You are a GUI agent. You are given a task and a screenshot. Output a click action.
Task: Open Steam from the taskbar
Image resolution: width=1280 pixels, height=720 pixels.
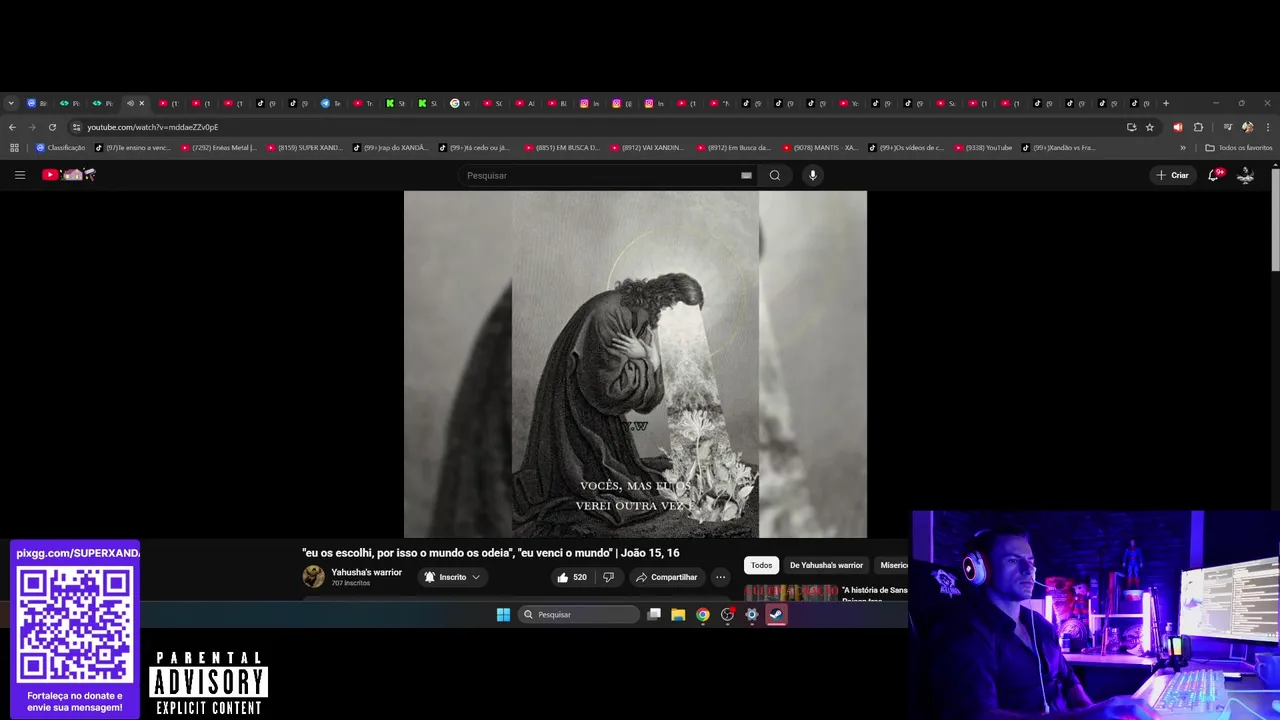click(x=776, y=614)
